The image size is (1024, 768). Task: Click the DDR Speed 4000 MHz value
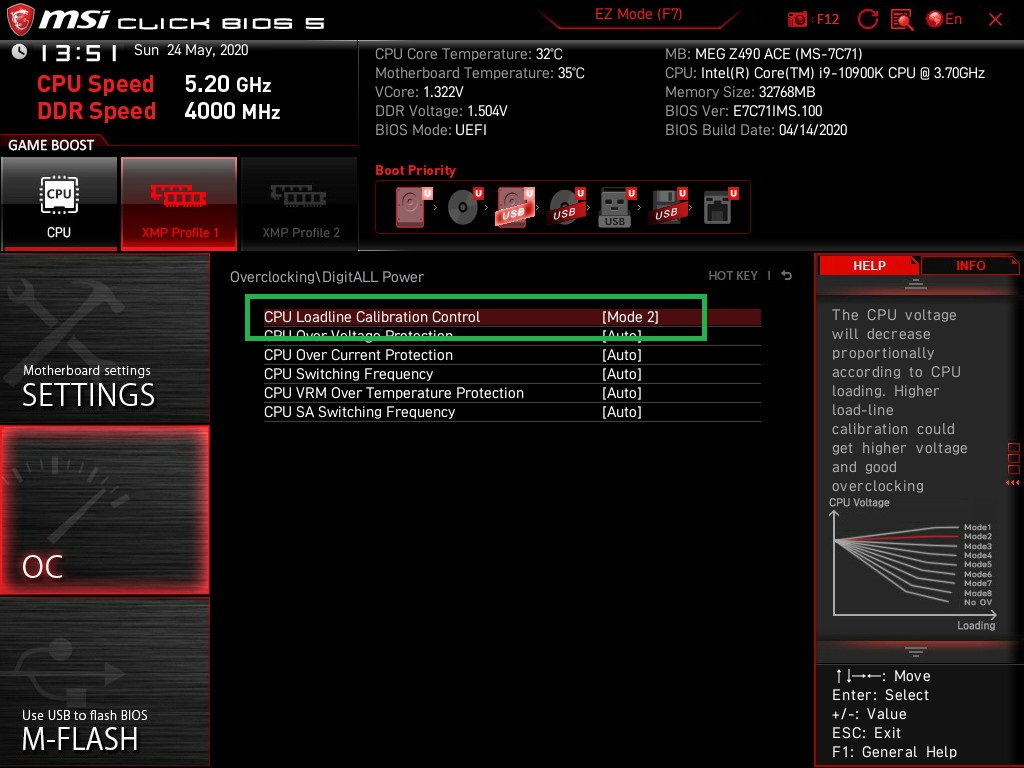[x=232, y=110]
